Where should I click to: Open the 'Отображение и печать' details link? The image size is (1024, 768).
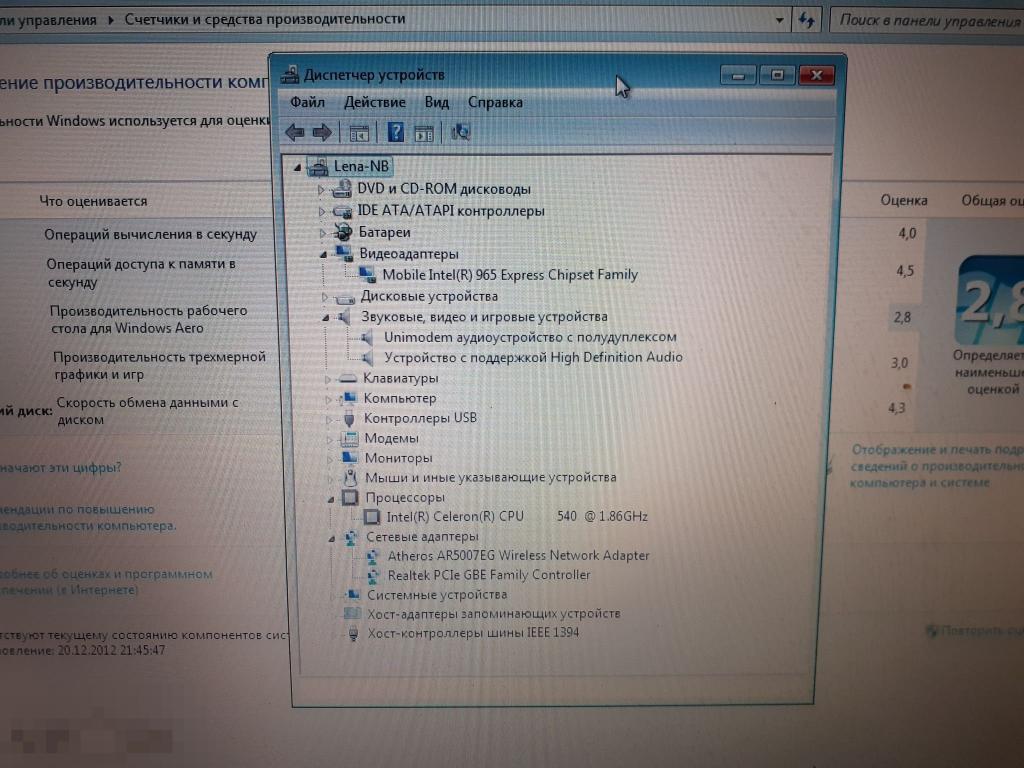pos(936,466)
